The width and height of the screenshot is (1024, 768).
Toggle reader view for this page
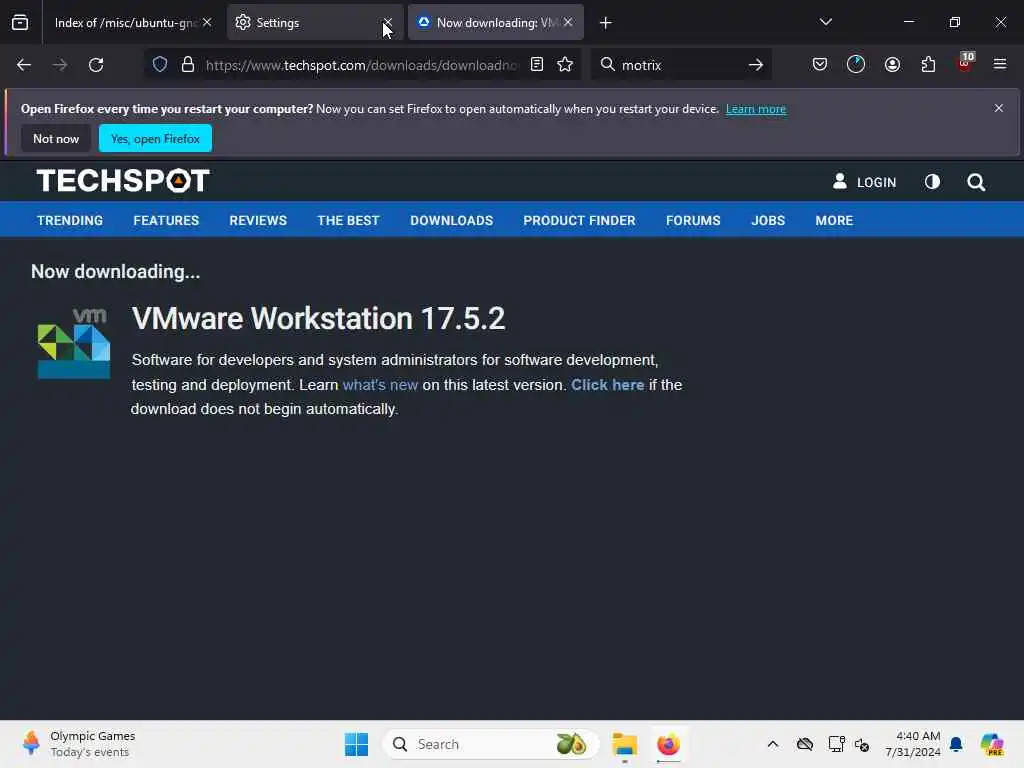point(537,65)
